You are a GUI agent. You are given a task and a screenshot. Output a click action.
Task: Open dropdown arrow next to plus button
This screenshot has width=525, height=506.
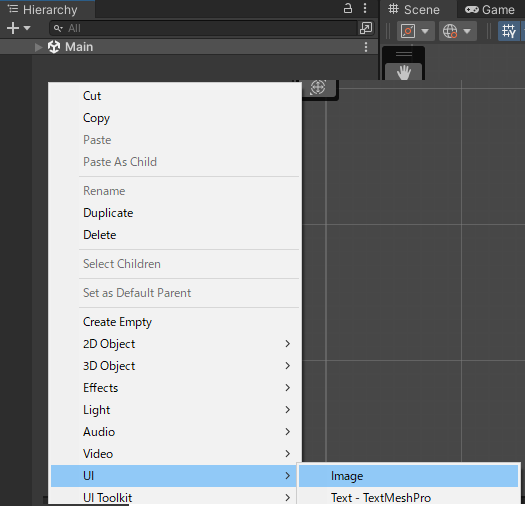27,28
